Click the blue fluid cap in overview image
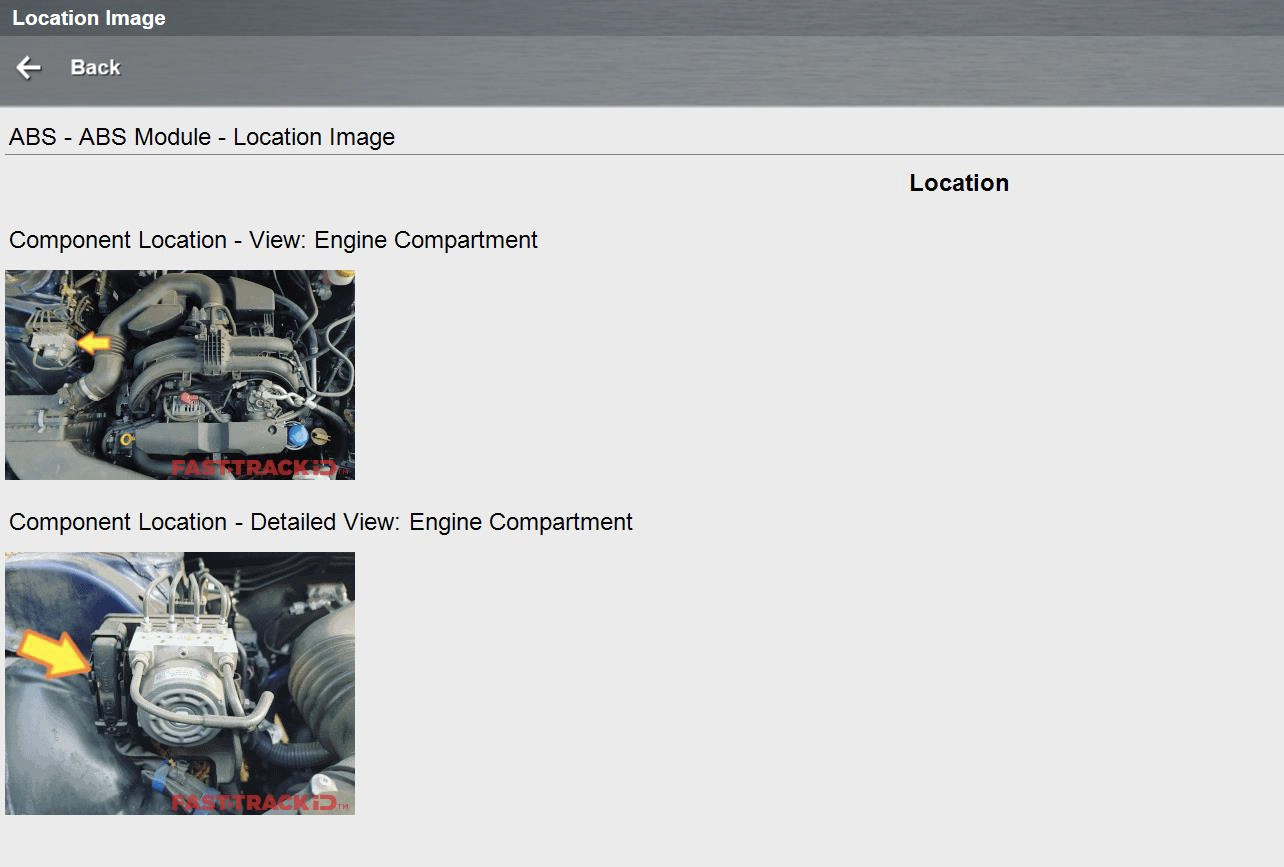1284x867 pixels. (x=297, y=436)
